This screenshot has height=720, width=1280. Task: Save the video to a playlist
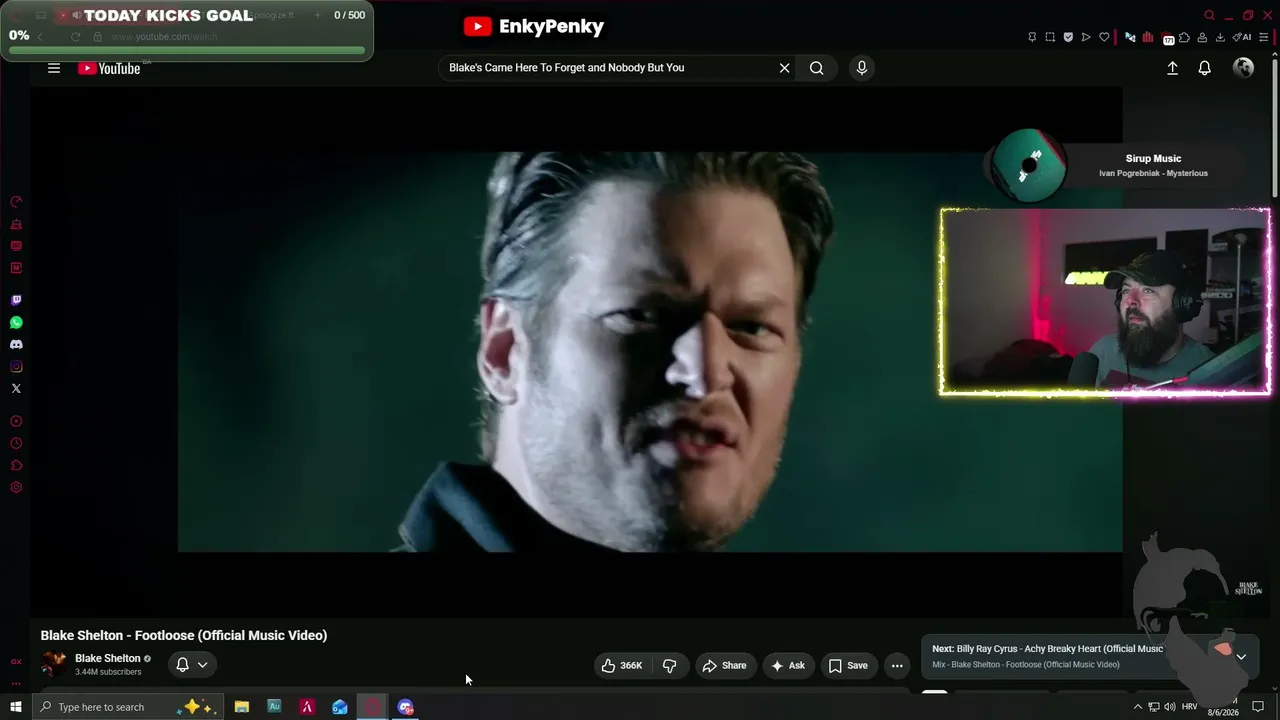[847, 665]
